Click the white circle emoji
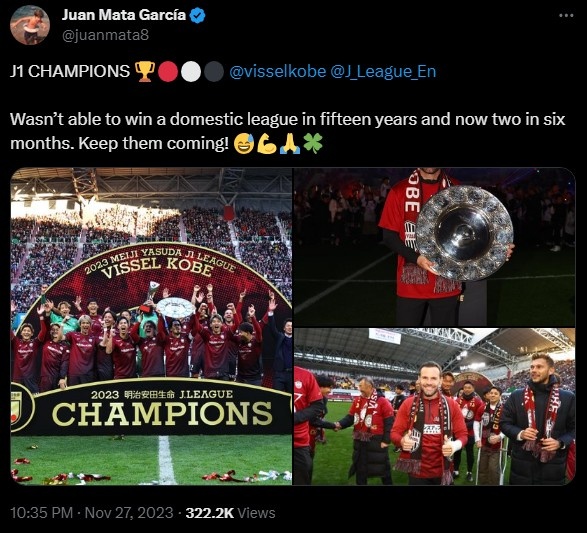This screenshot has height=533, width=587. click(x=191, y=71)
